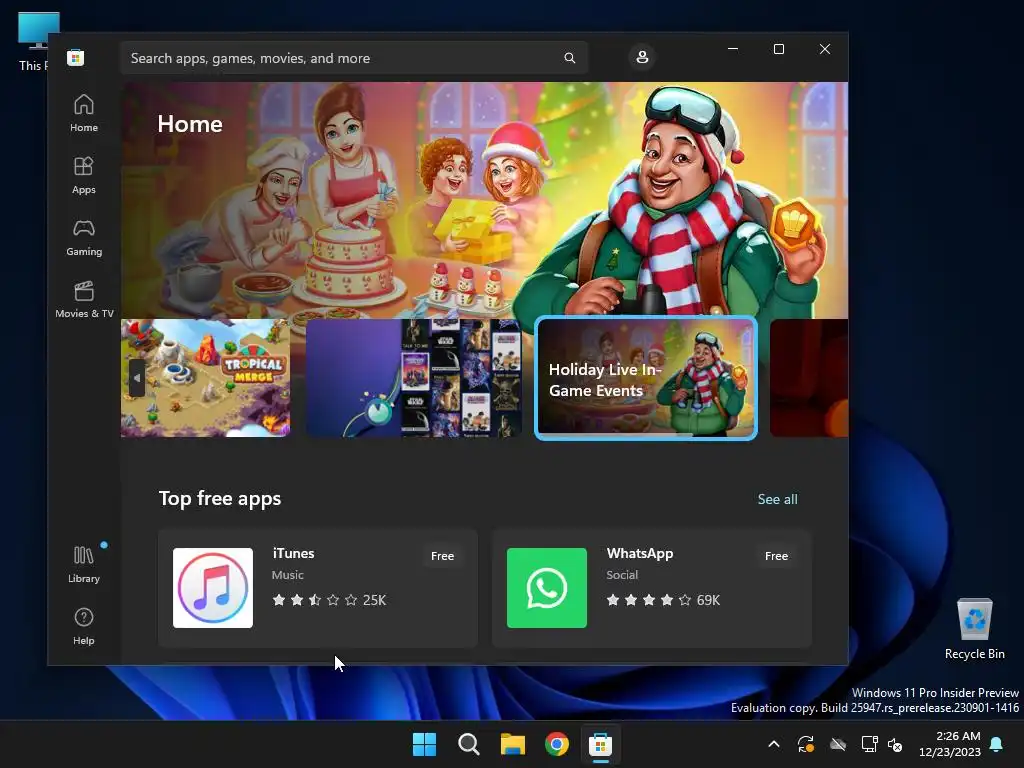The image size is (1024, 768).
Task: Open the Apps section in the sidebar
Action: pos(84,175)
